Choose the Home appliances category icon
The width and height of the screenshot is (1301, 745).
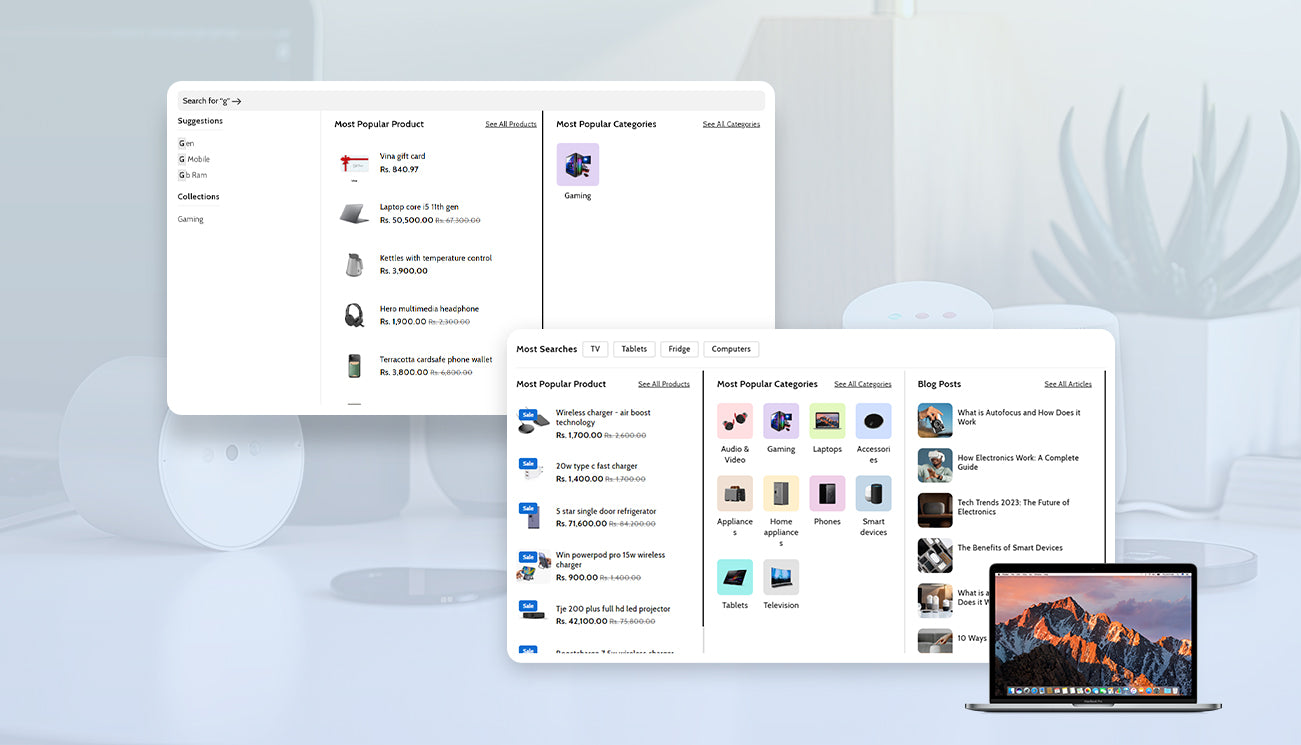pyautogui.click(x=781, y=494)
